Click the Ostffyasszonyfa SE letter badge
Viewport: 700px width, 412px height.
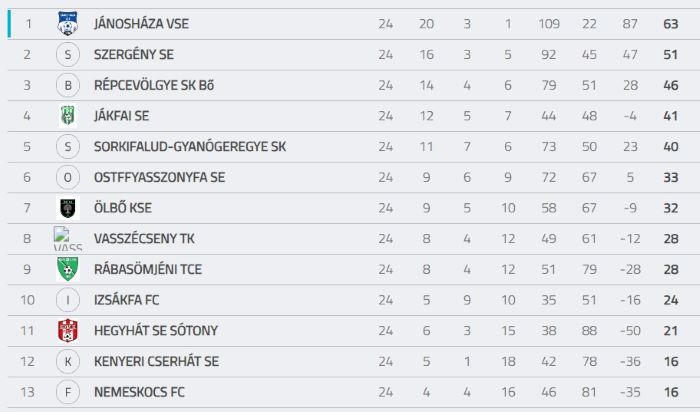(x=68, y=177)
